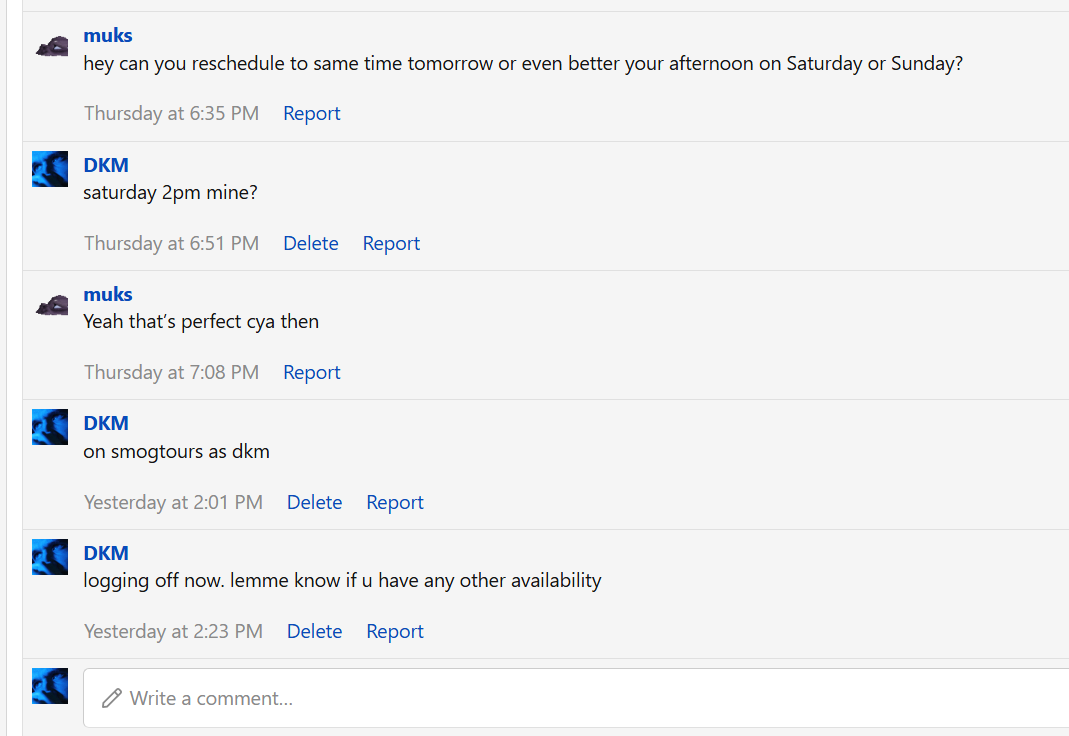Click DKM avatar beside "on smogtours as dkm"
Image resolution: width=1069 pixels, height=736 pixels.
coord(50,427)
